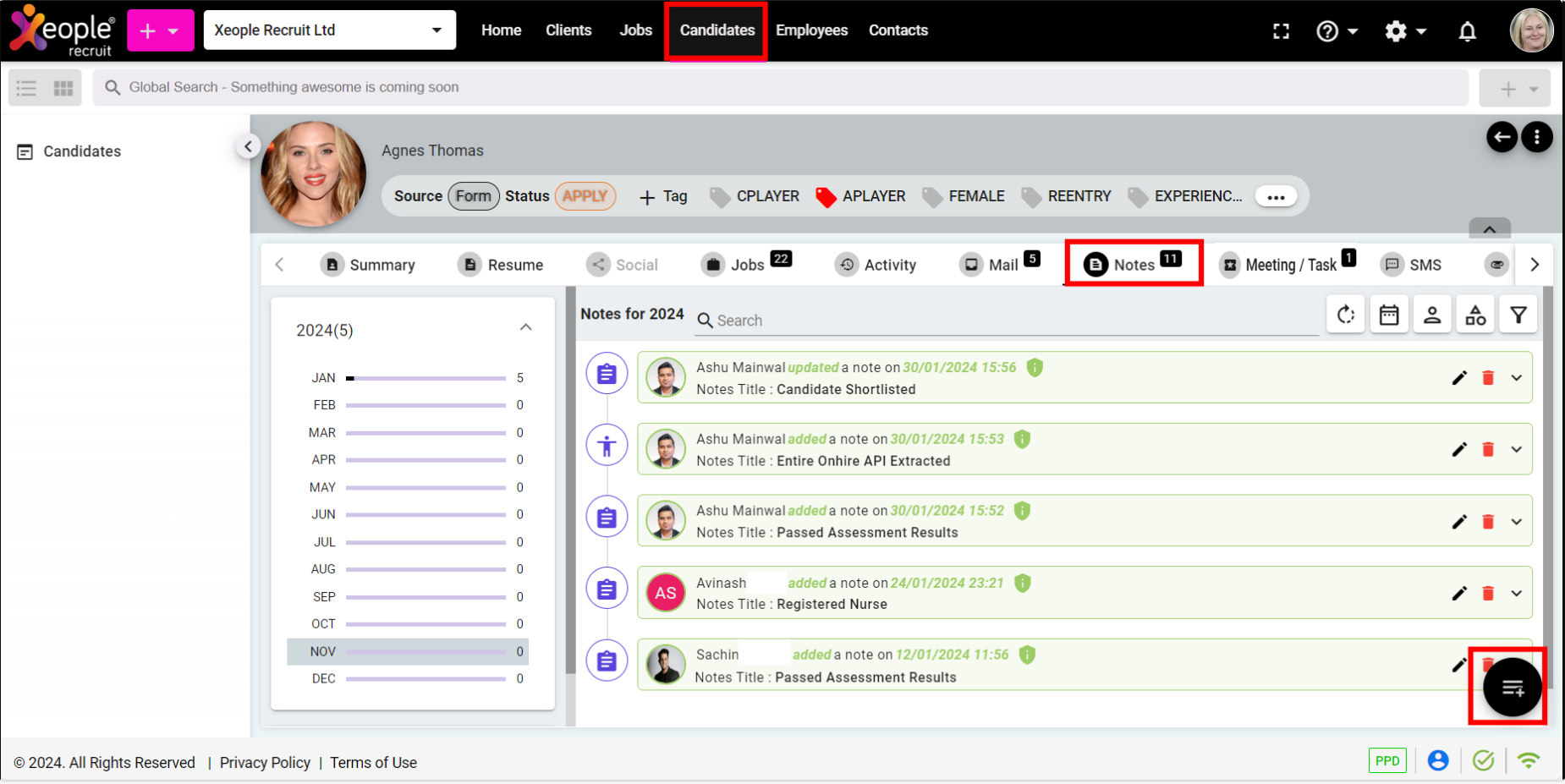Click the Form source pill
This screenshot has height=784, width=1565.
coord(473,196)
